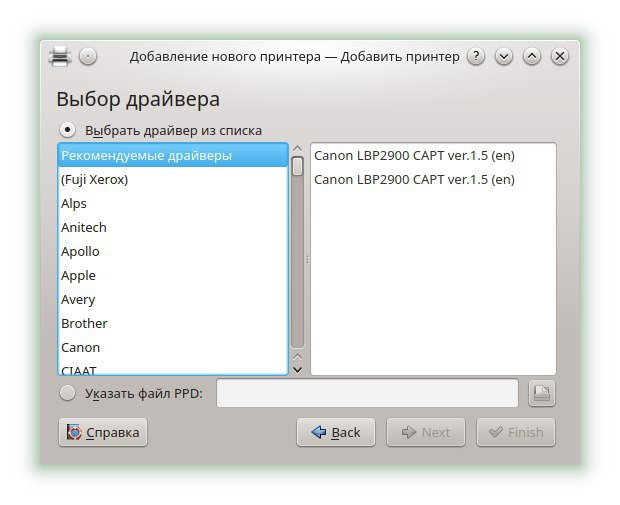Go back with the Back button

(x=336, y=432)
